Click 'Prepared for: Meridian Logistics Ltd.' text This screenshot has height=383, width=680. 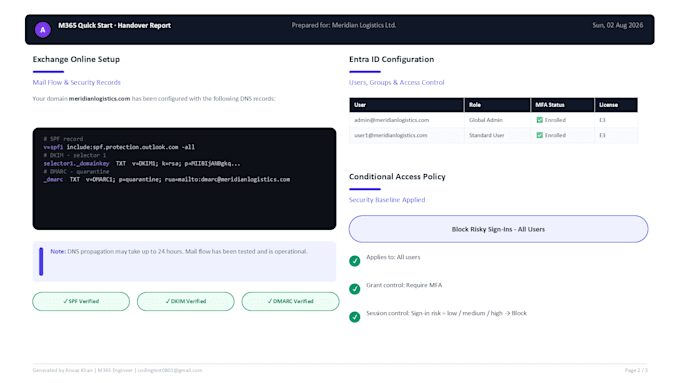[343, 26]
